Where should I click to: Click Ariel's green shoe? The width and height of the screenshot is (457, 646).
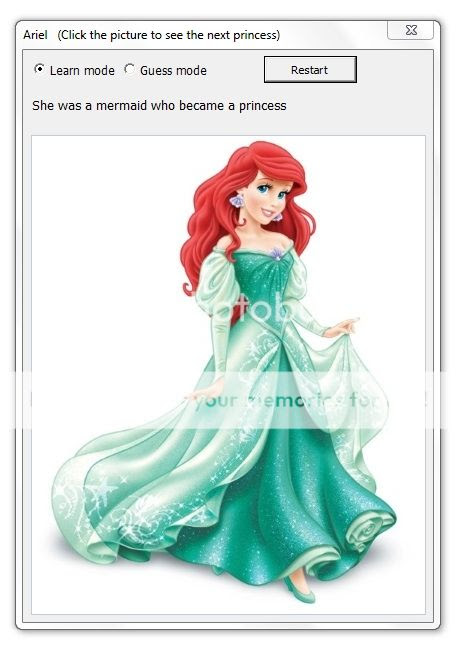pyautogui.click(x=300, y=590)
